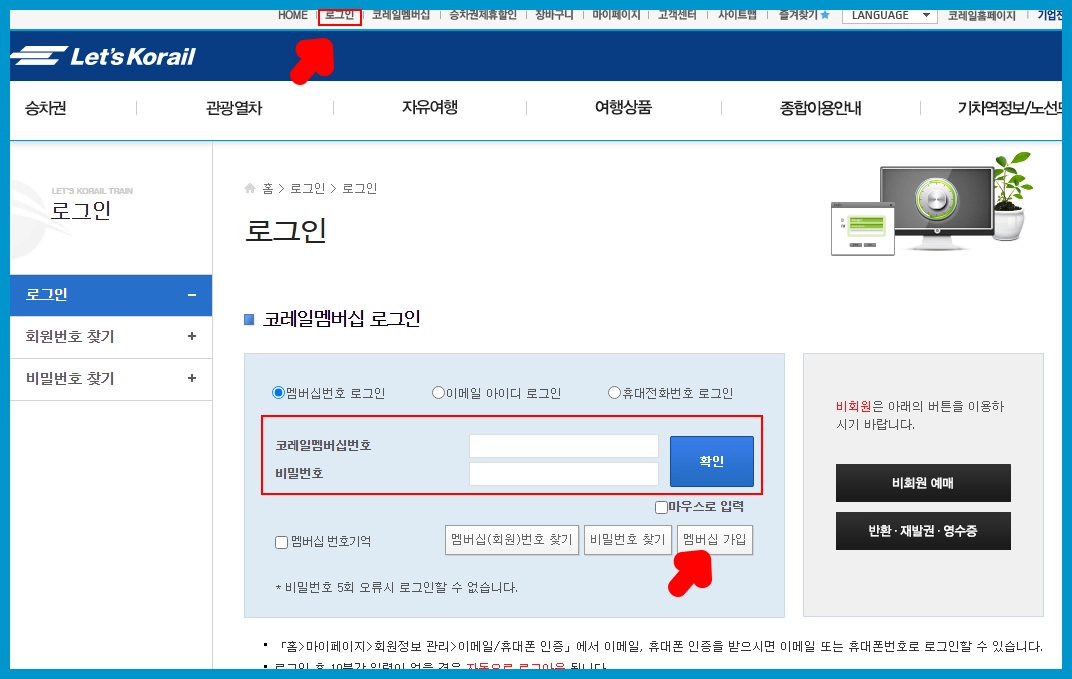Open the HOME link in top bar

[293, 15]
